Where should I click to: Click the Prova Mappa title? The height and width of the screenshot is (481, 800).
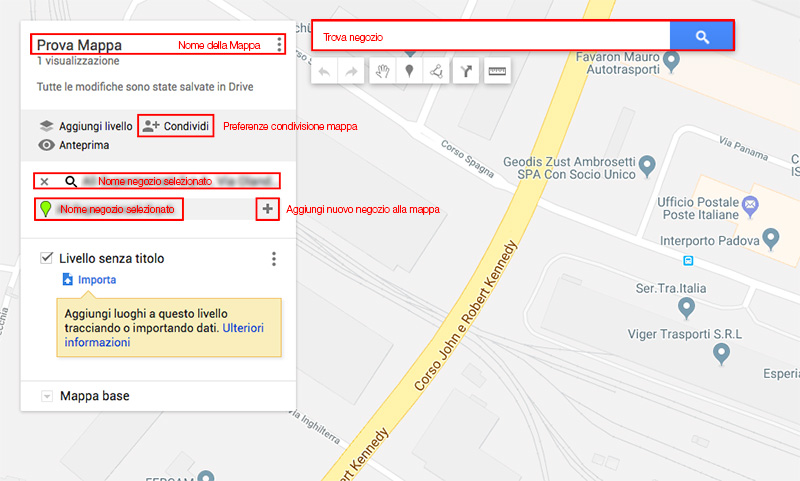(x=79, y=45)
